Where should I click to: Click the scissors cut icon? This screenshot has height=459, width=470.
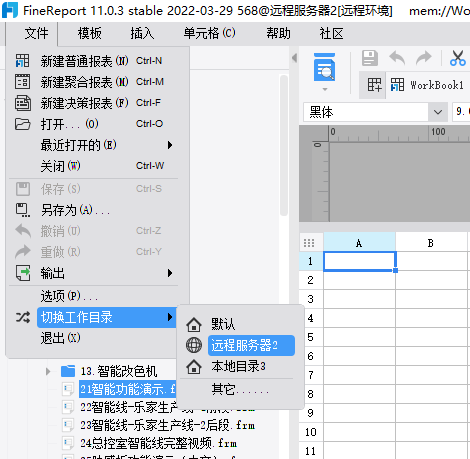[x=458, y=58]
